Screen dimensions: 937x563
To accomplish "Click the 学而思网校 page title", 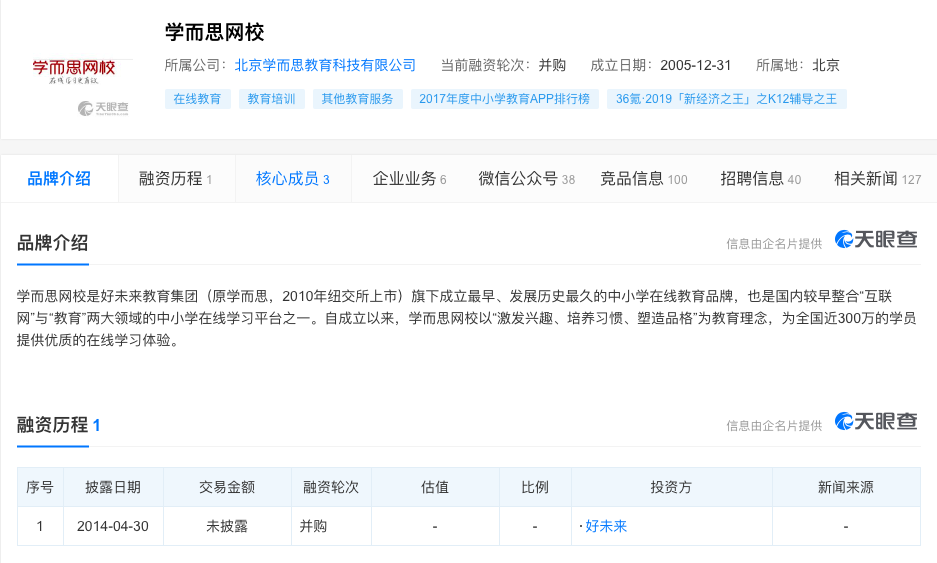I will (x=215, y=32).
